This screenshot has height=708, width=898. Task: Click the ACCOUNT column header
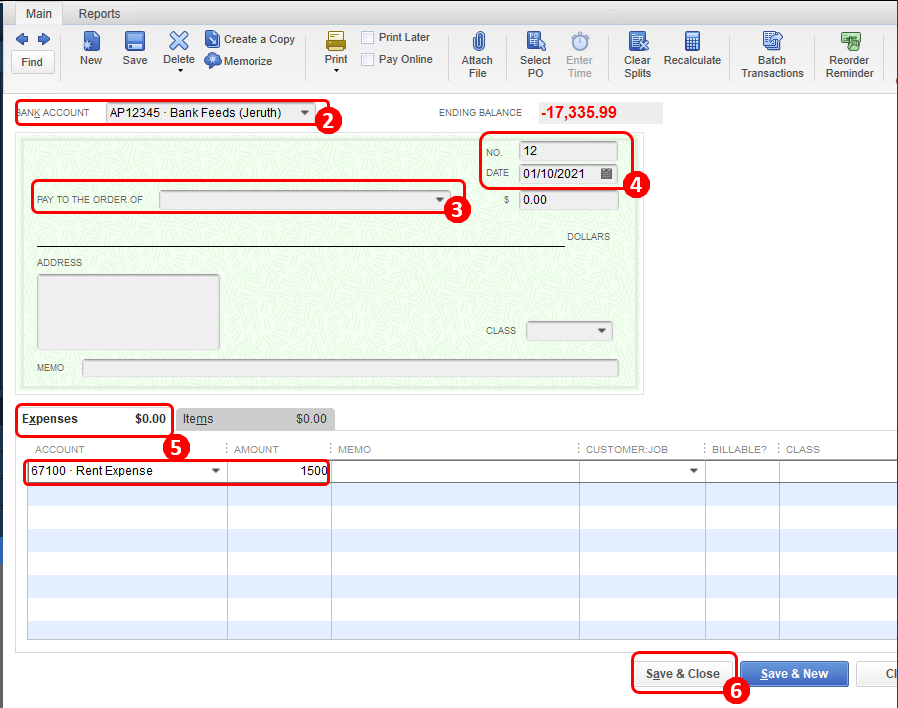(60, 450)
